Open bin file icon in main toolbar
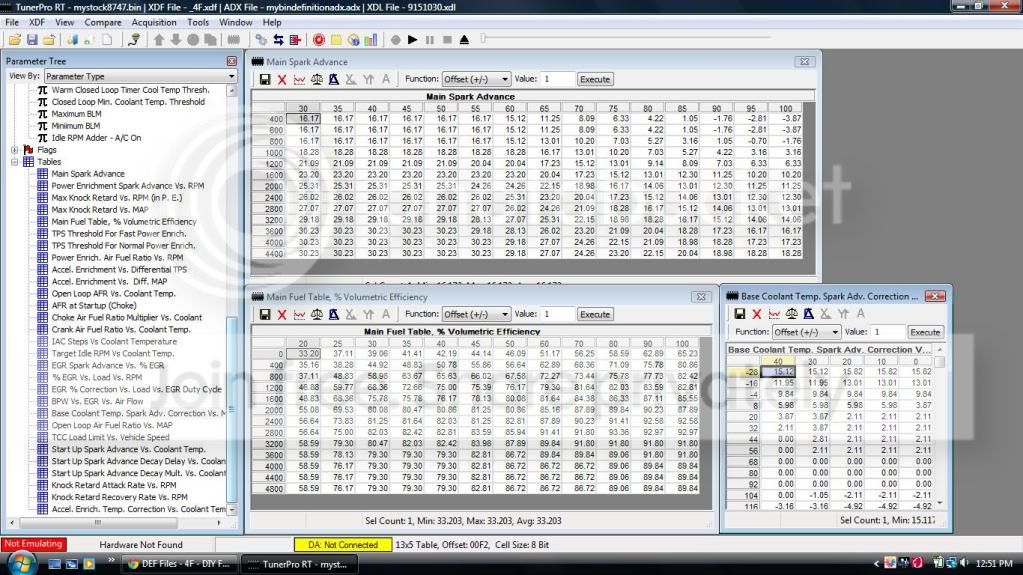Screen dimensions: 1023x575 (x=14, y=40)
